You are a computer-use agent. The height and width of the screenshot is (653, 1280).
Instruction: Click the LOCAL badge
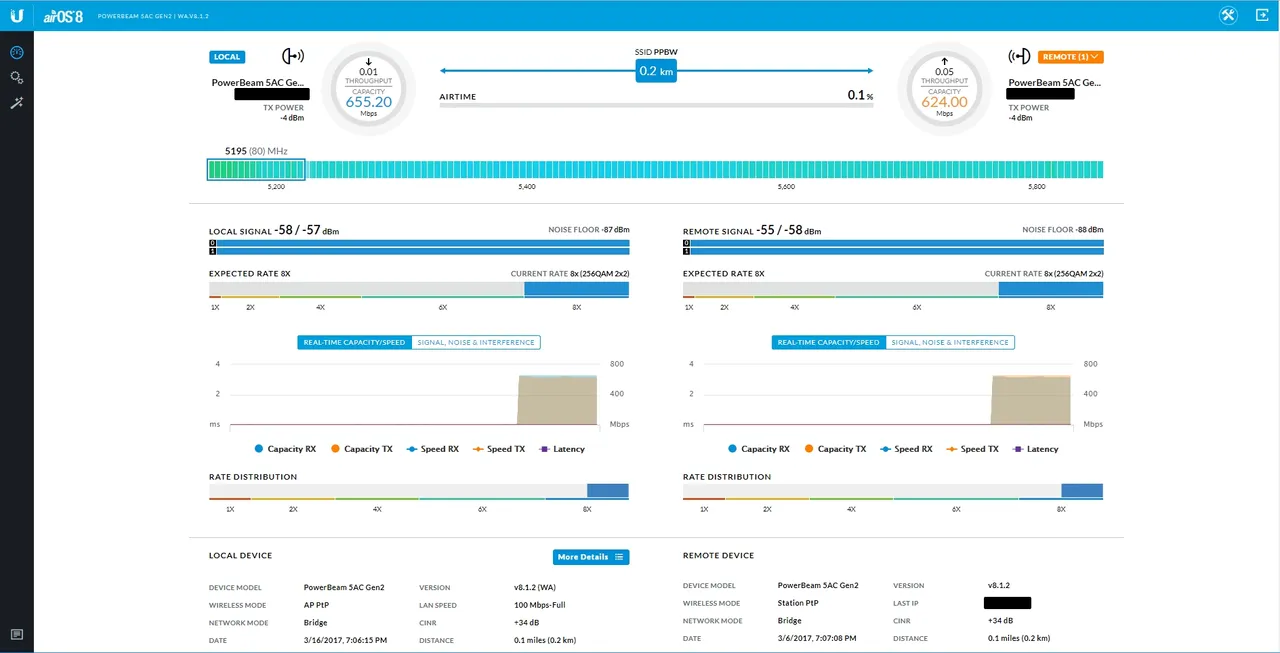tap(227, 57)
